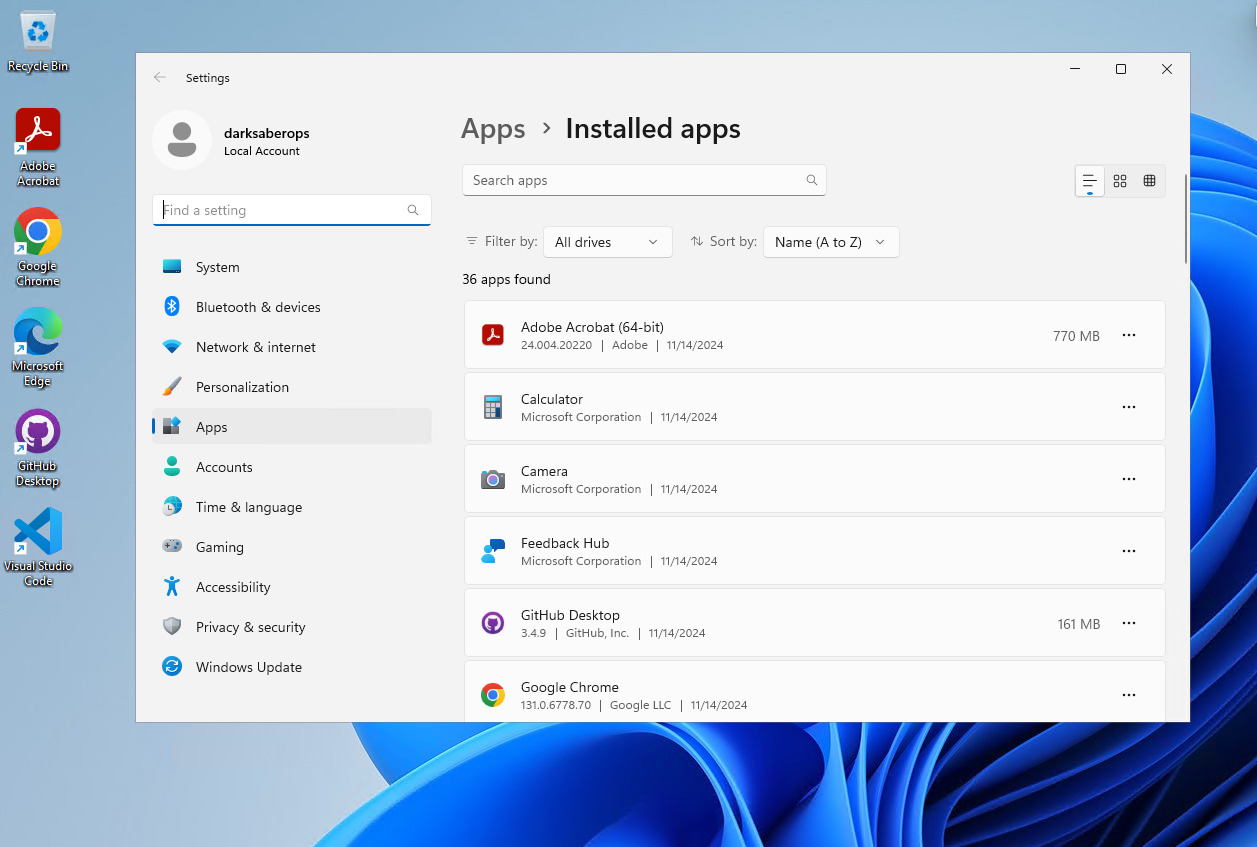Switch to grid view layout icon
1257x847 pixels.
1120,181
